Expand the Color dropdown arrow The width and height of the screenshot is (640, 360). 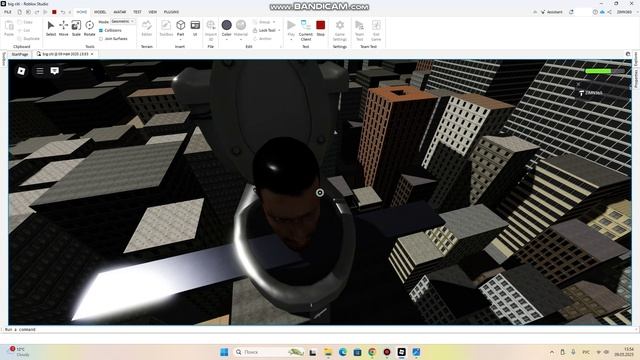tap(227, 39)
